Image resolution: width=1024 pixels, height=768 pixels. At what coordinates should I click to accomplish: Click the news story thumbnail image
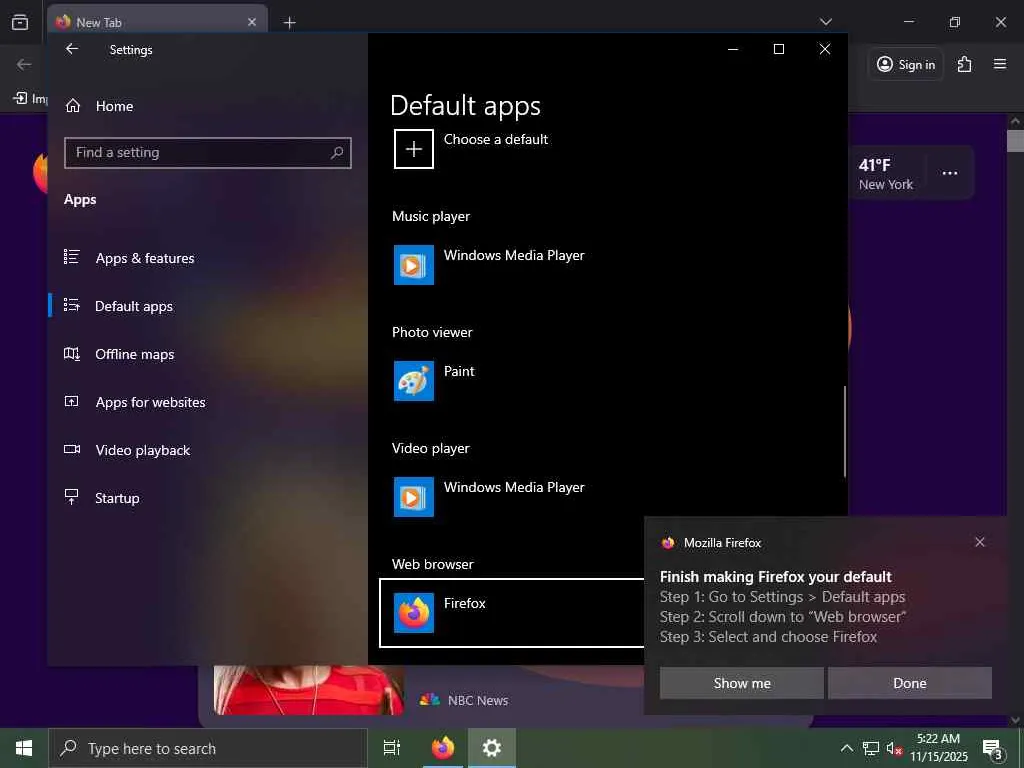tap(309, 690)
